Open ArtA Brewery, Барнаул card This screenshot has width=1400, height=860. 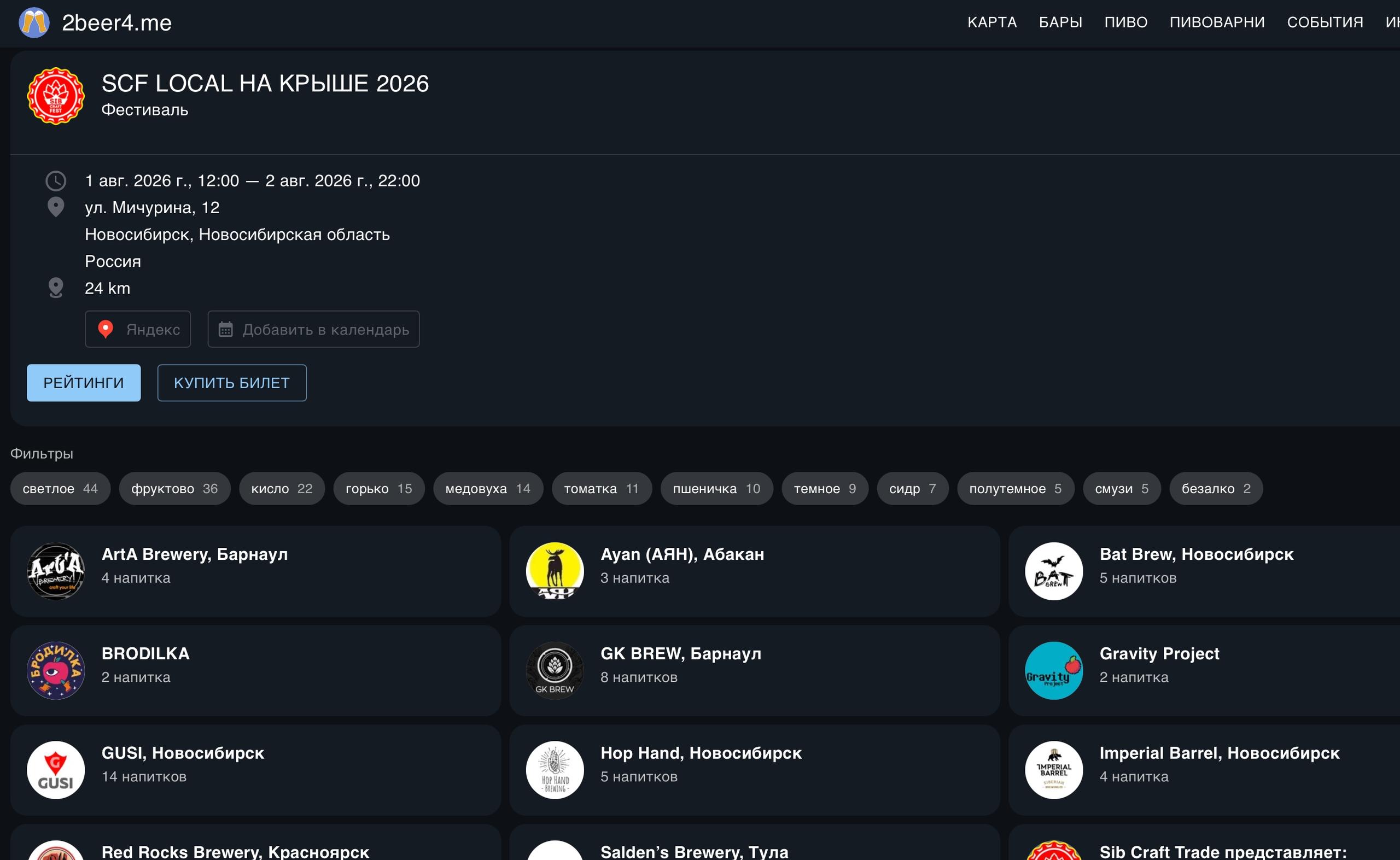coord(255,571)
